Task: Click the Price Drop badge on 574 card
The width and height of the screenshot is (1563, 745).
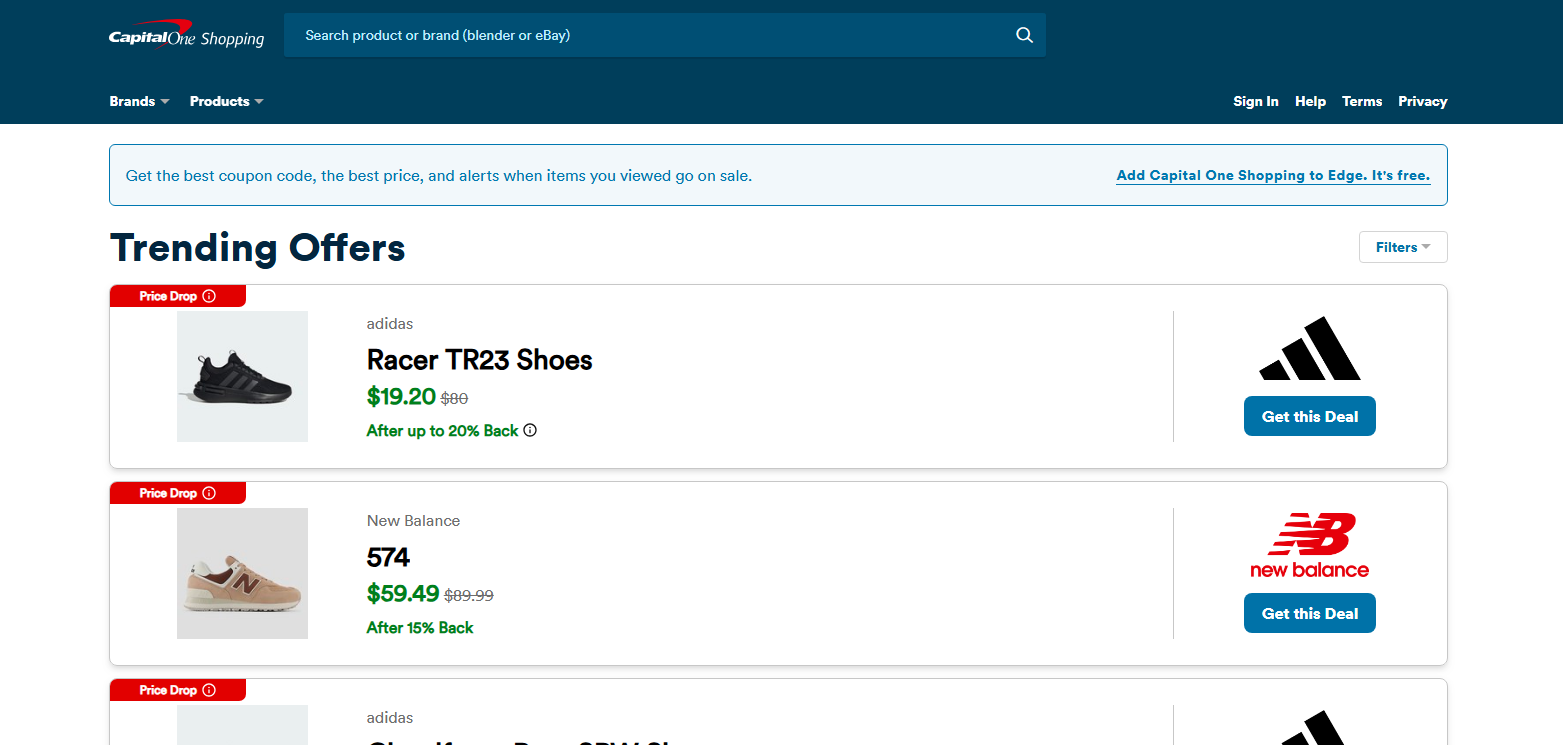Action: coord(178,493)
